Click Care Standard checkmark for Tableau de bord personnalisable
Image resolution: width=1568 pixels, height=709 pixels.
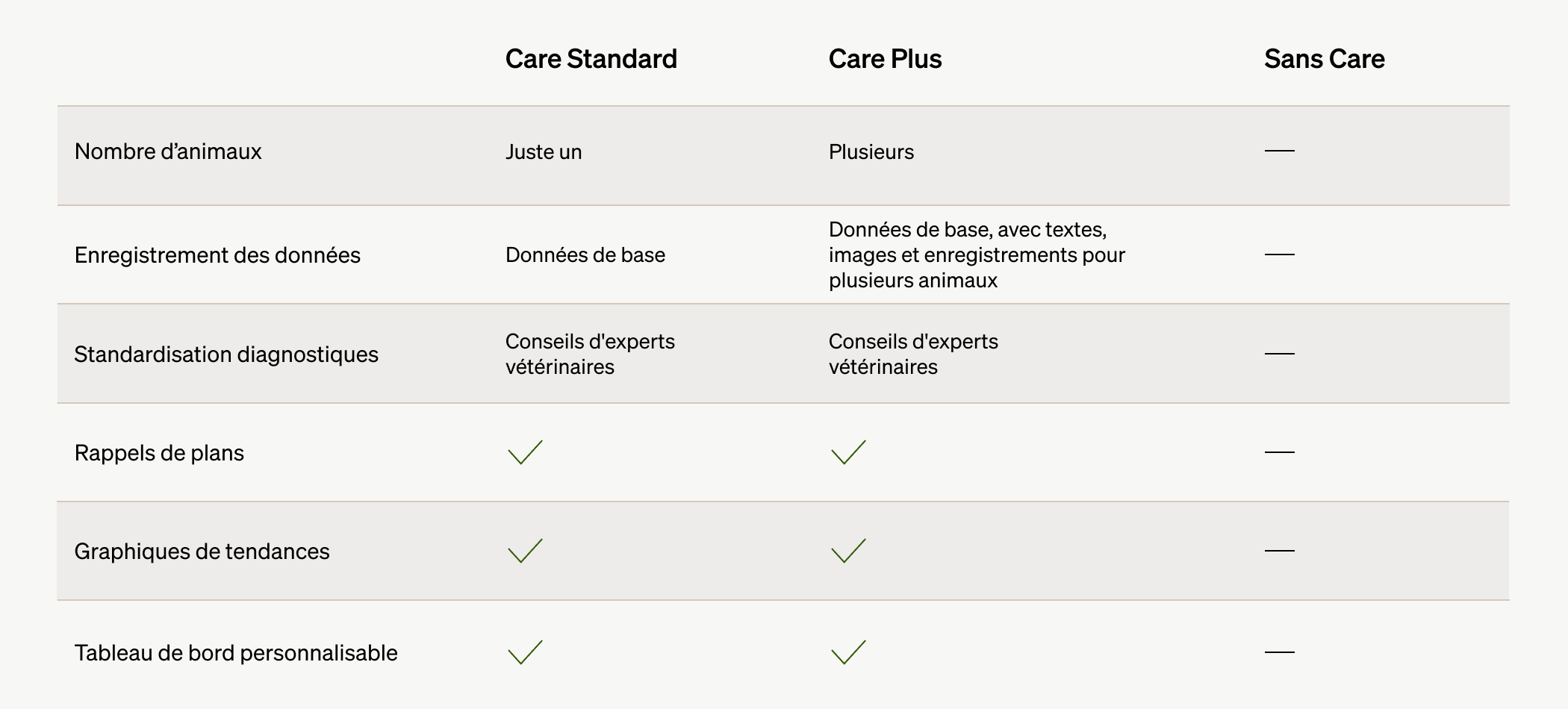[x=525, y=652]
